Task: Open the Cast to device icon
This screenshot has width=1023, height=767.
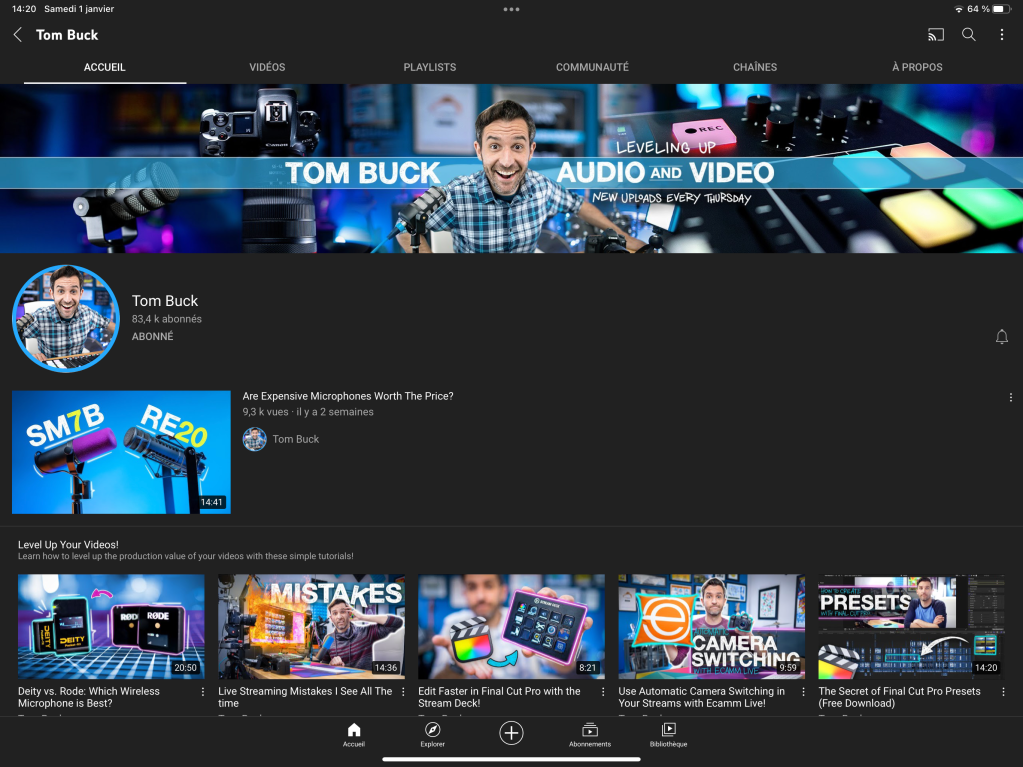Action: 935,35
